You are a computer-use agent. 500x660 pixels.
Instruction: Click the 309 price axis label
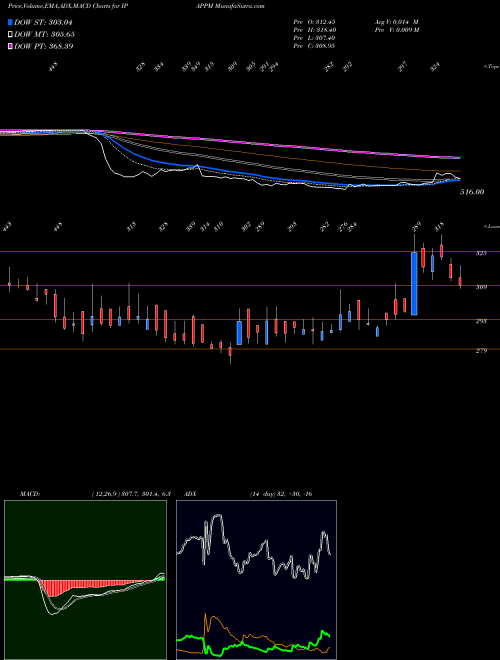(x=481, y=287)
